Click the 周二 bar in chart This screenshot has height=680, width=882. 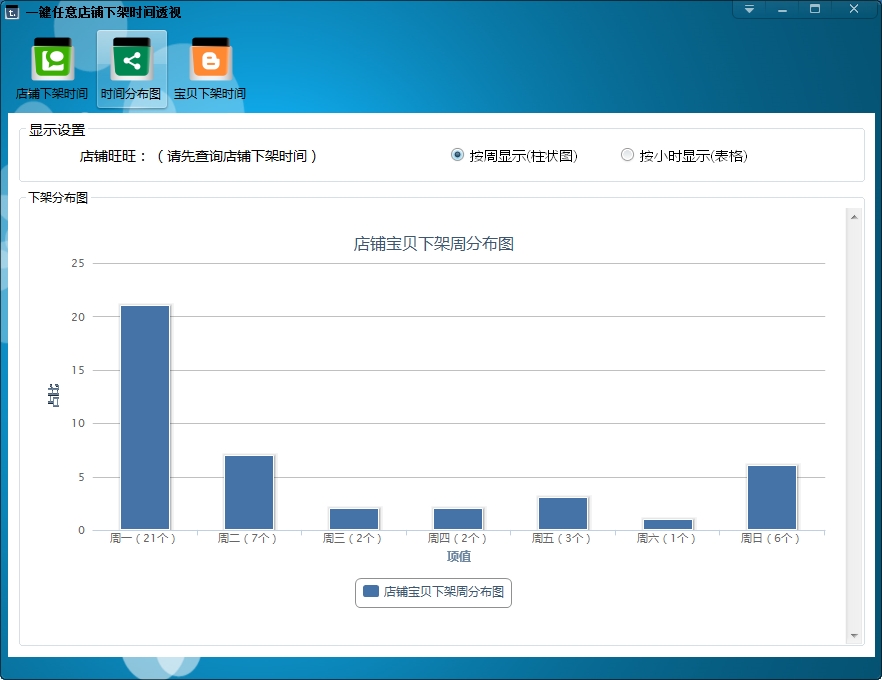249,493
